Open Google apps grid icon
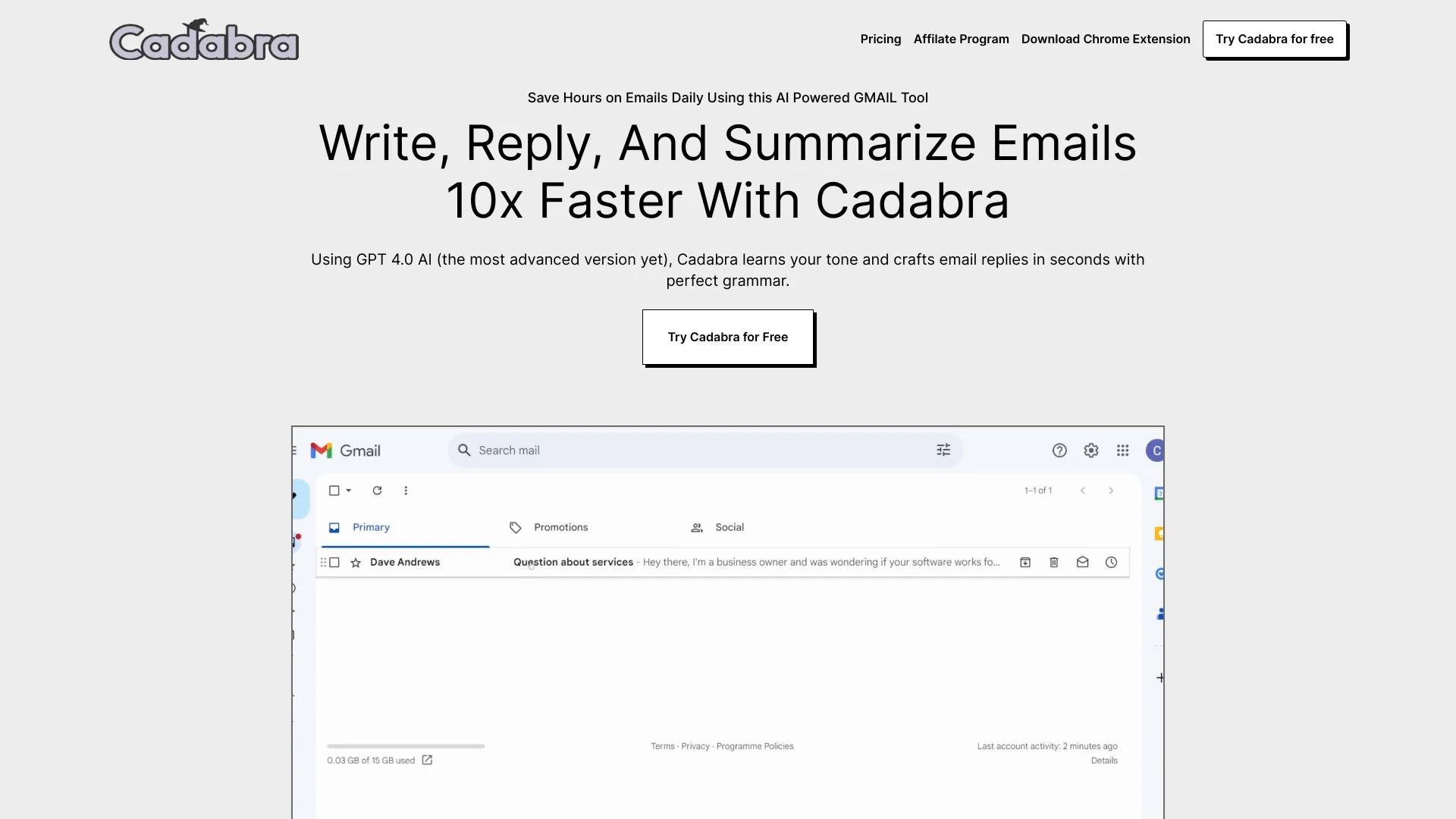Image resolution: width=1456 pixels, height=819 pixels. [x=1123, y=450]
